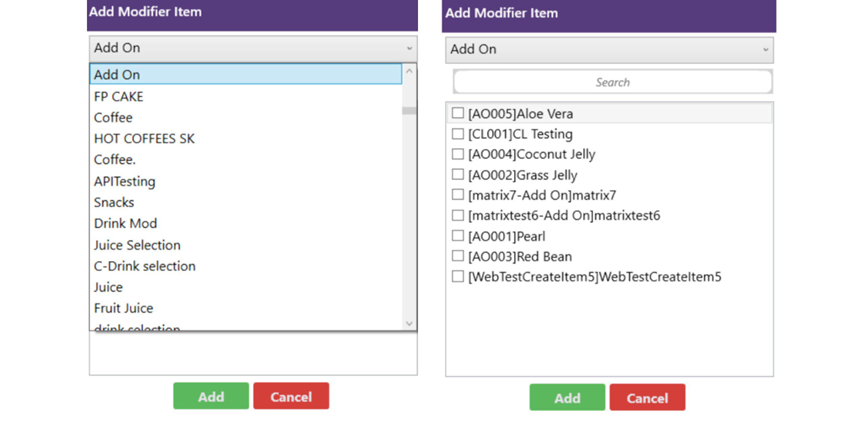
Task: Pick Juice Selection from the list
Action: point(137,245)
